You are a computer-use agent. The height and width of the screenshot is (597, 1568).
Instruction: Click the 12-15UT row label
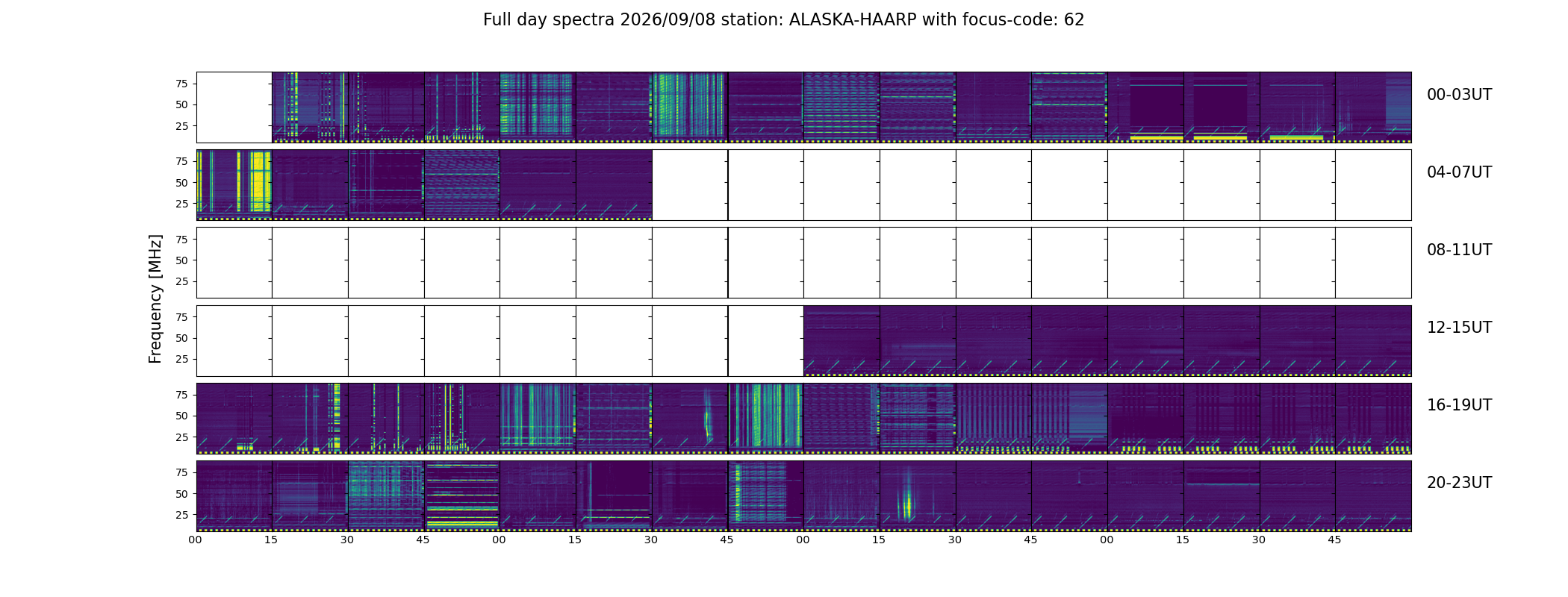(1459, 328)
